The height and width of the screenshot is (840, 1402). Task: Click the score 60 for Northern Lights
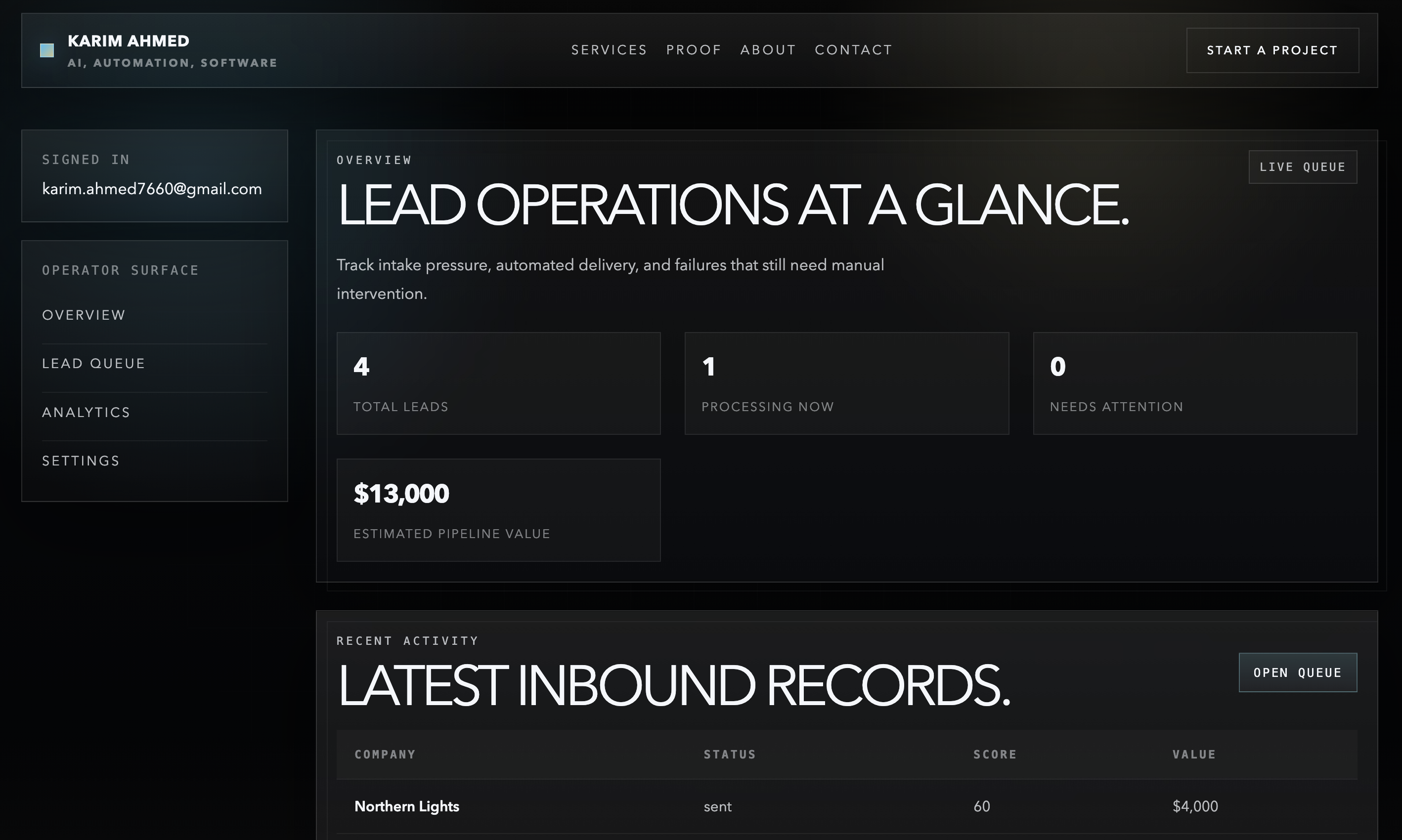[x=982, y=806]
